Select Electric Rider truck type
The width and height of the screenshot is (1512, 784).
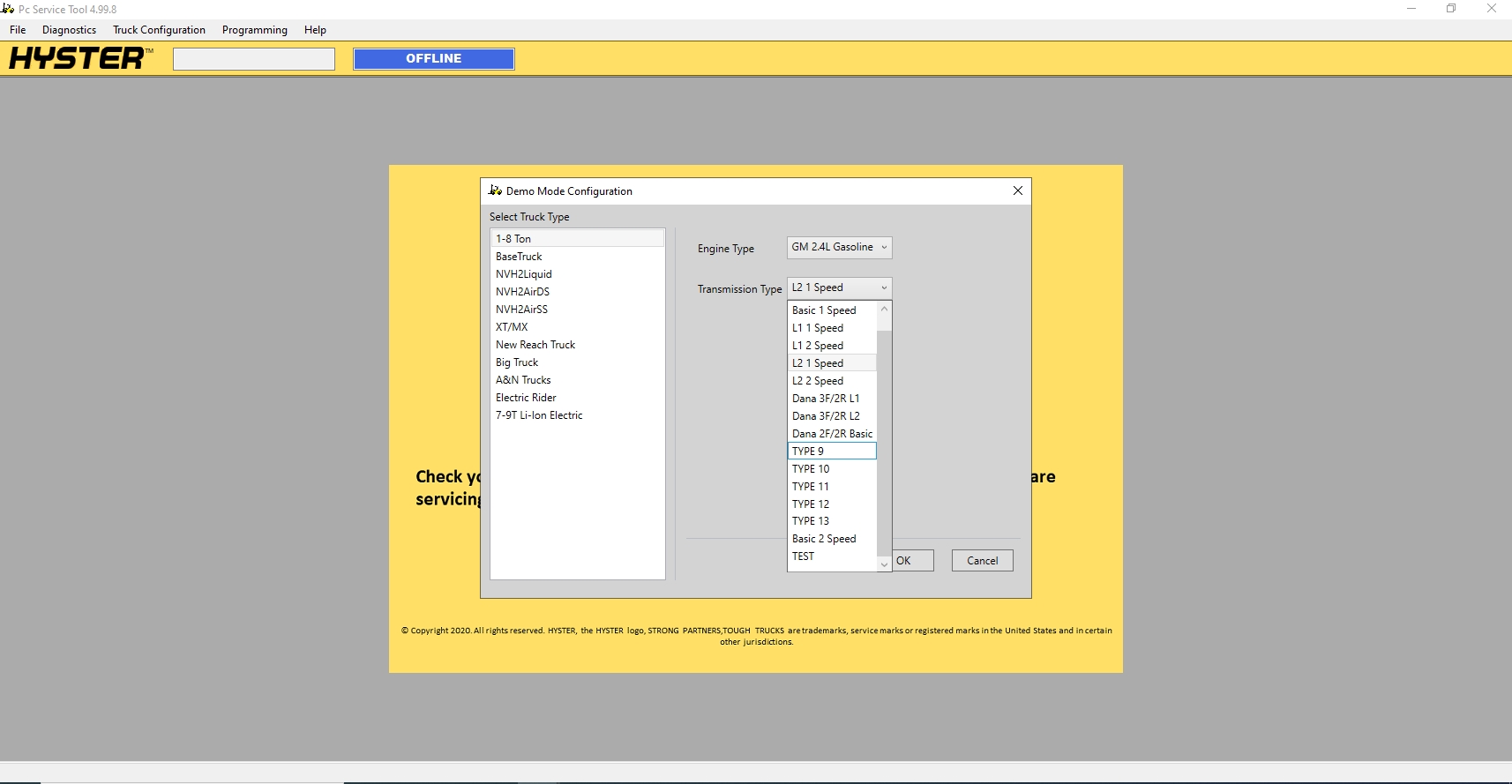[577, 398]
